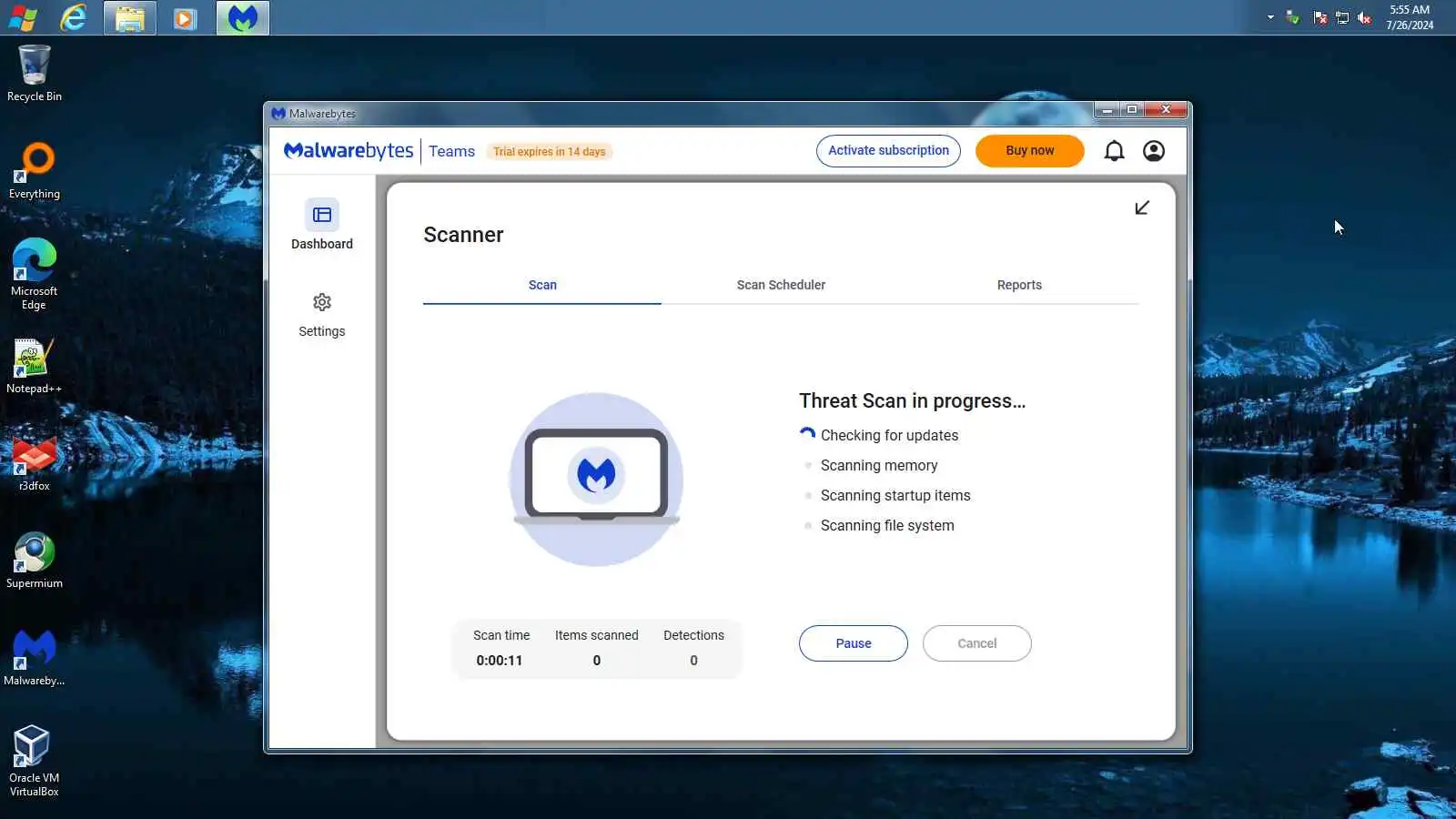1456x819 pixels.
Task: Open the Dashboard from the sidebar
Action: 322,225
